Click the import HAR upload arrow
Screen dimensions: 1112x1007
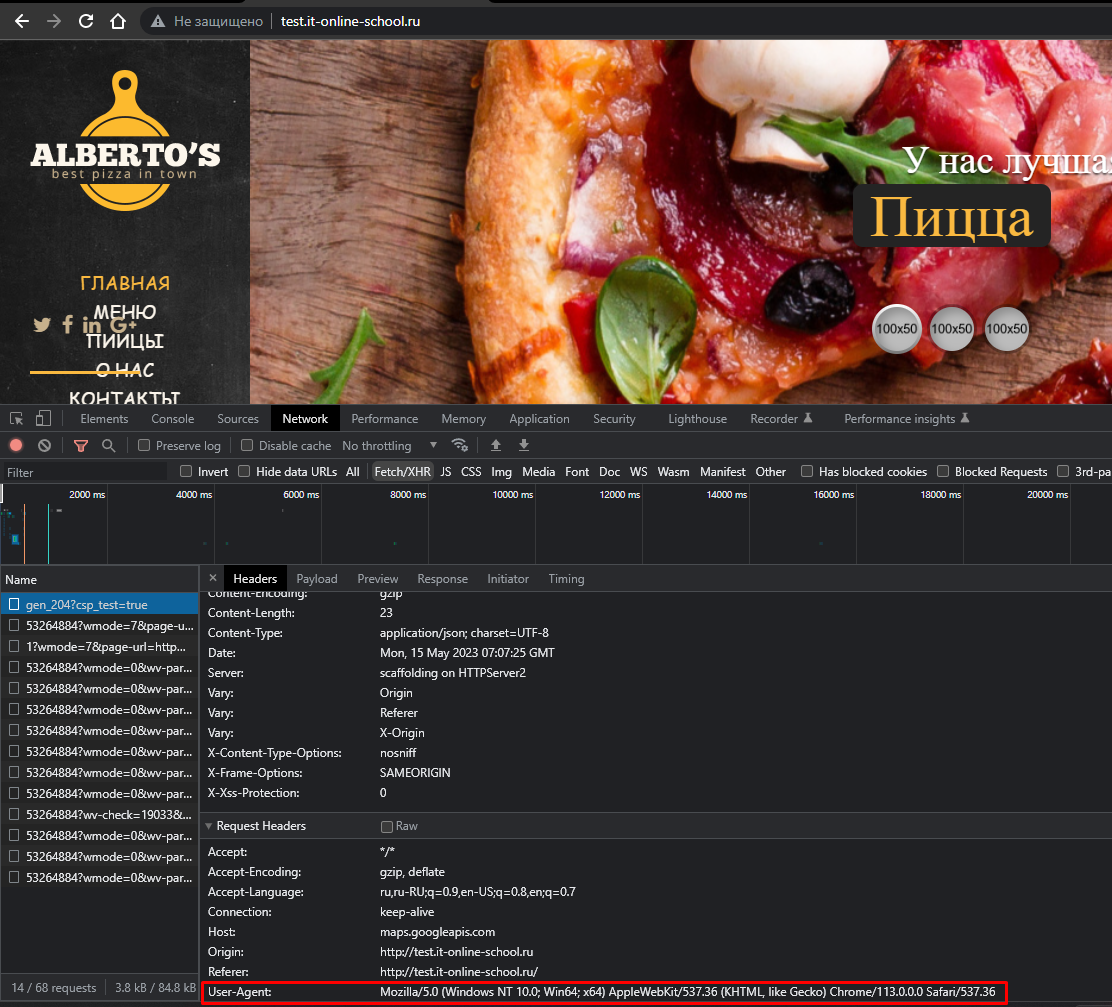point(495,446)
